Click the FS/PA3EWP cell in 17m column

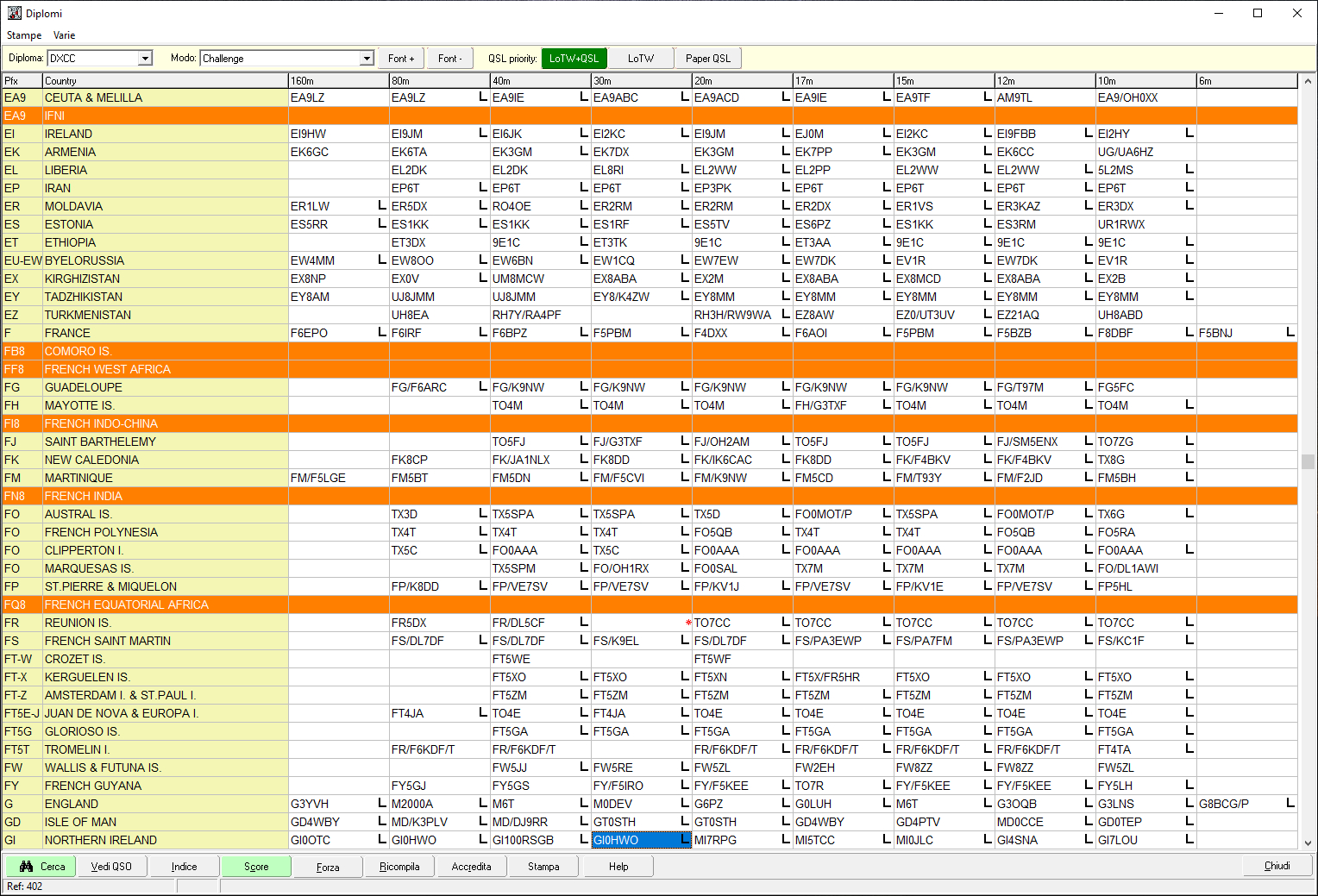pyautogui.click(x=843, y=641)
